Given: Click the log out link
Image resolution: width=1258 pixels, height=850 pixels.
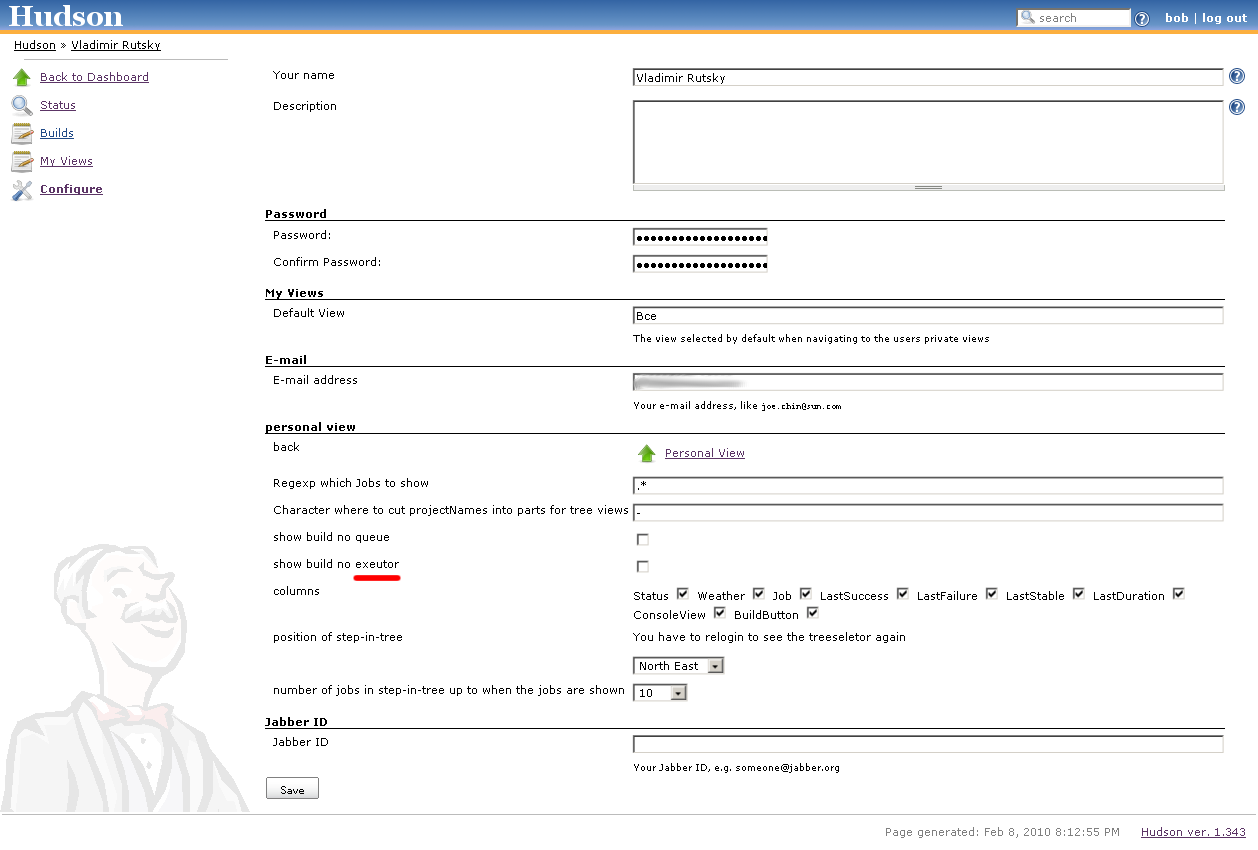Looking at the screenshot, I should pyautogui.click(x=1224, y=18).
